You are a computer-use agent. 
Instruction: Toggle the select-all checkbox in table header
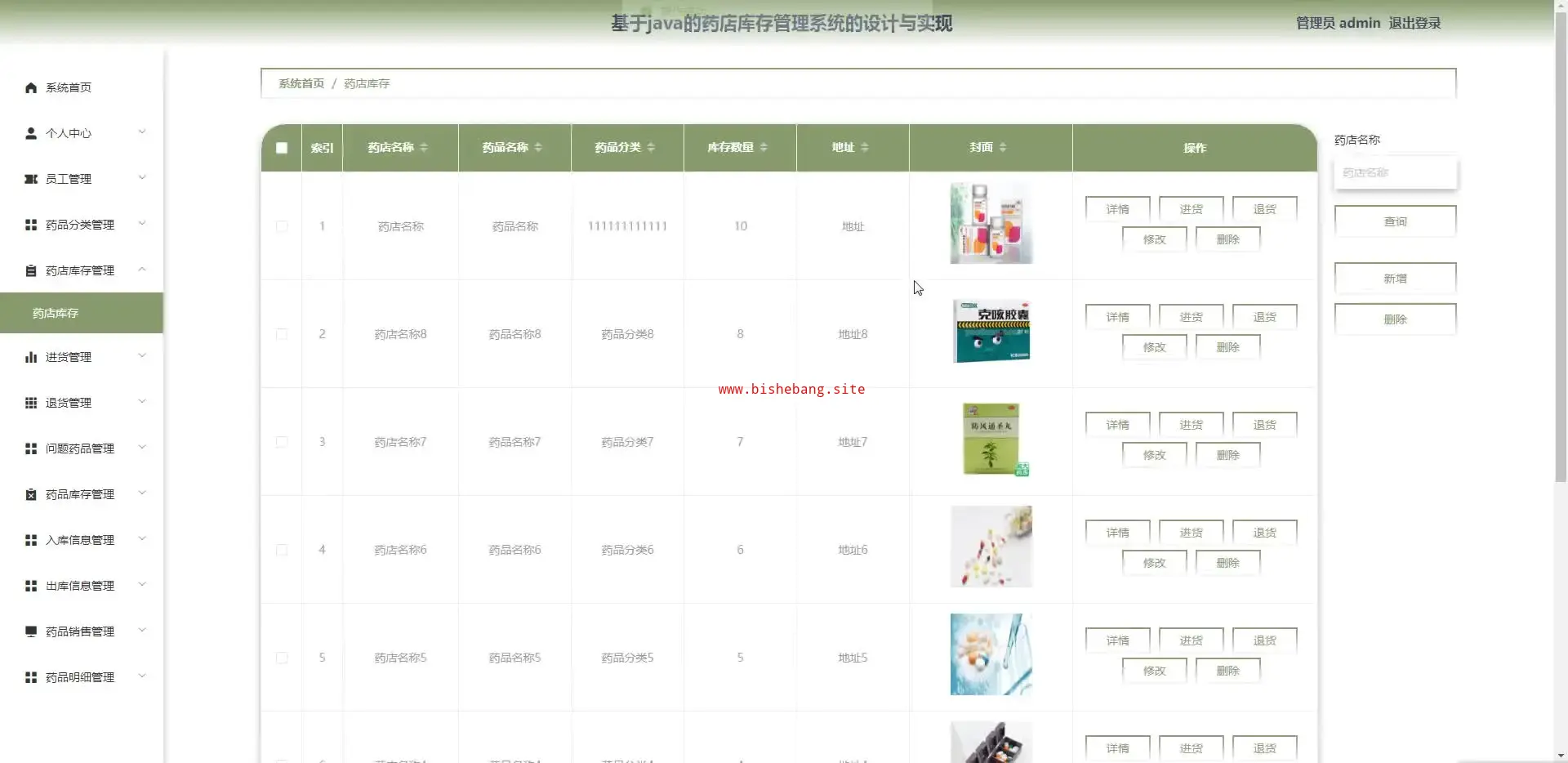282,148
